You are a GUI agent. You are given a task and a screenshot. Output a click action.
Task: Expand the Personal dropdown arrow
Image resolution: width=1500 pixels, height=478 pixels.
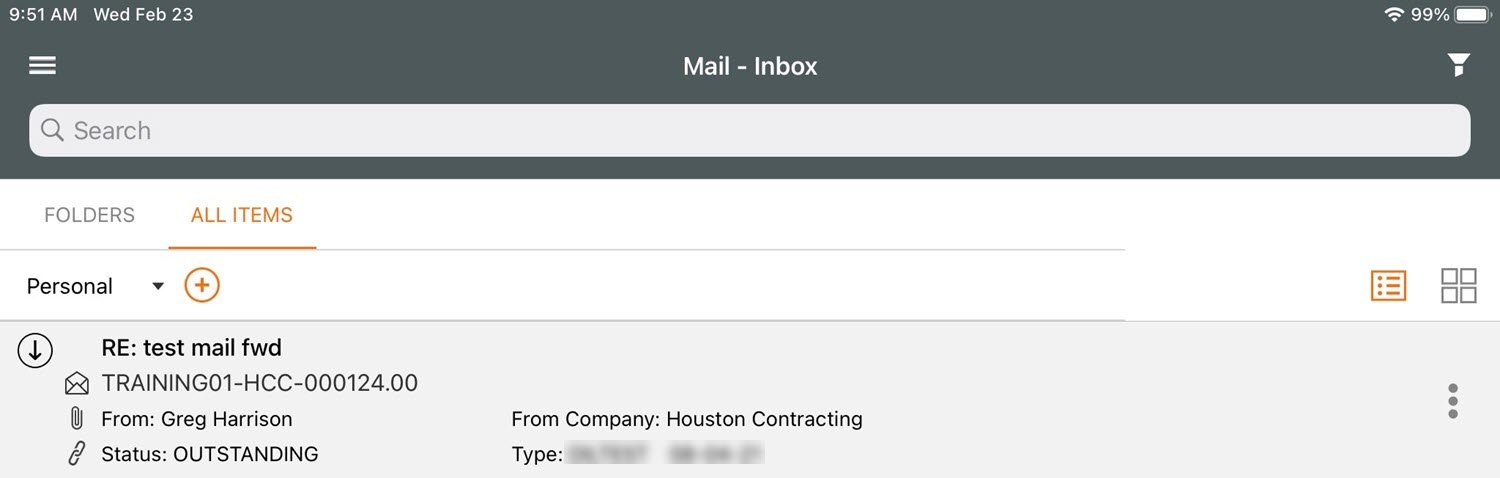(x=158, y=287)
